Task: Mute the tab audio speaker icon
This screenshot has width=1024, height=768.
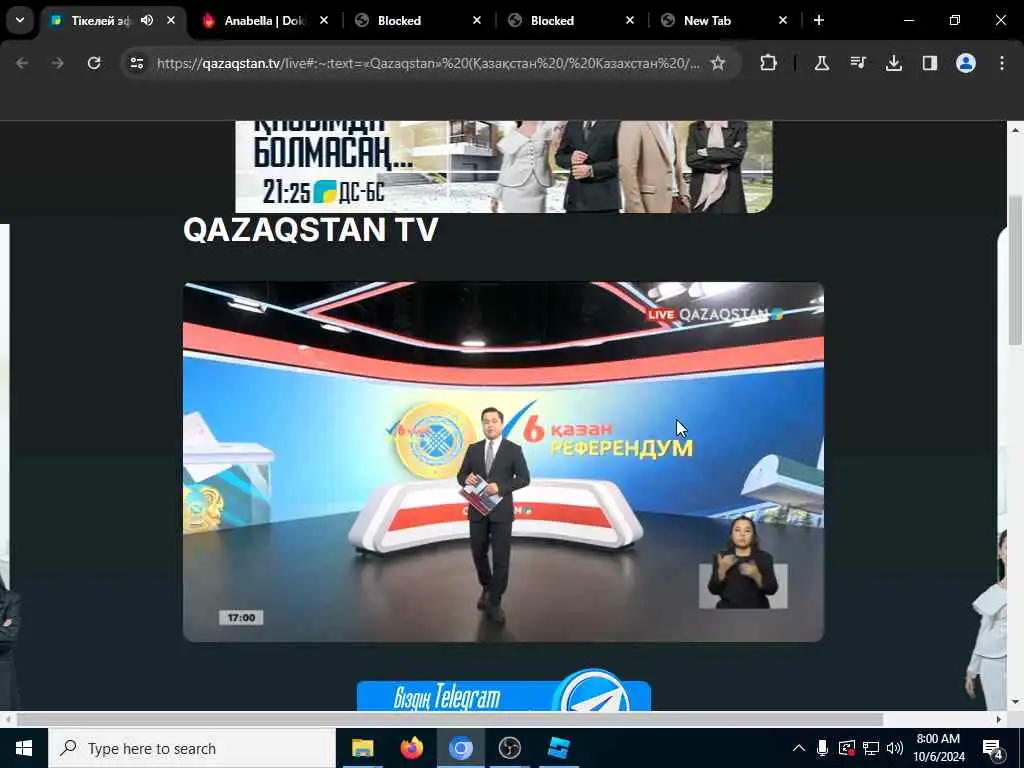Action: tap(147, 20)
